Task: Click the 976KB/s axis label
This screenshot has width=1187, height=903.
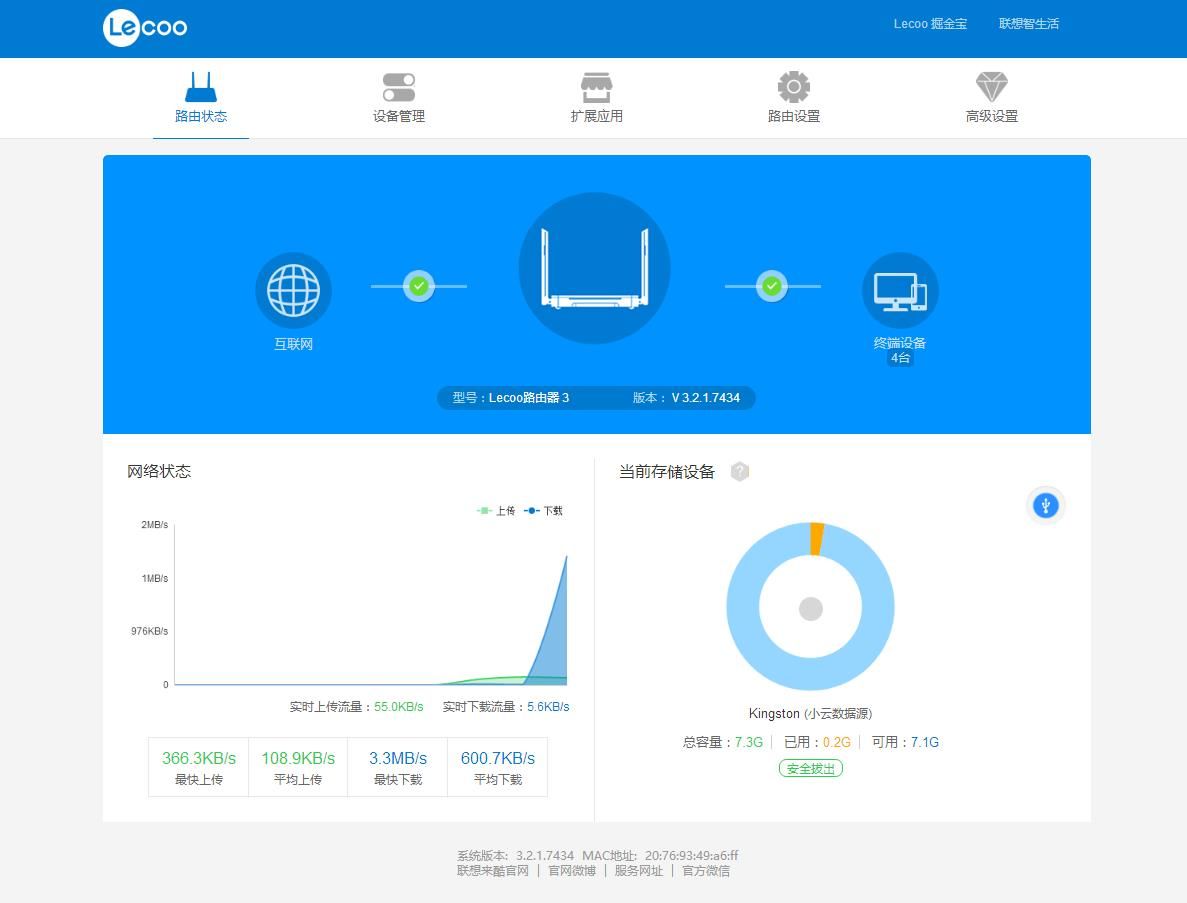Action: click(149, 631)
